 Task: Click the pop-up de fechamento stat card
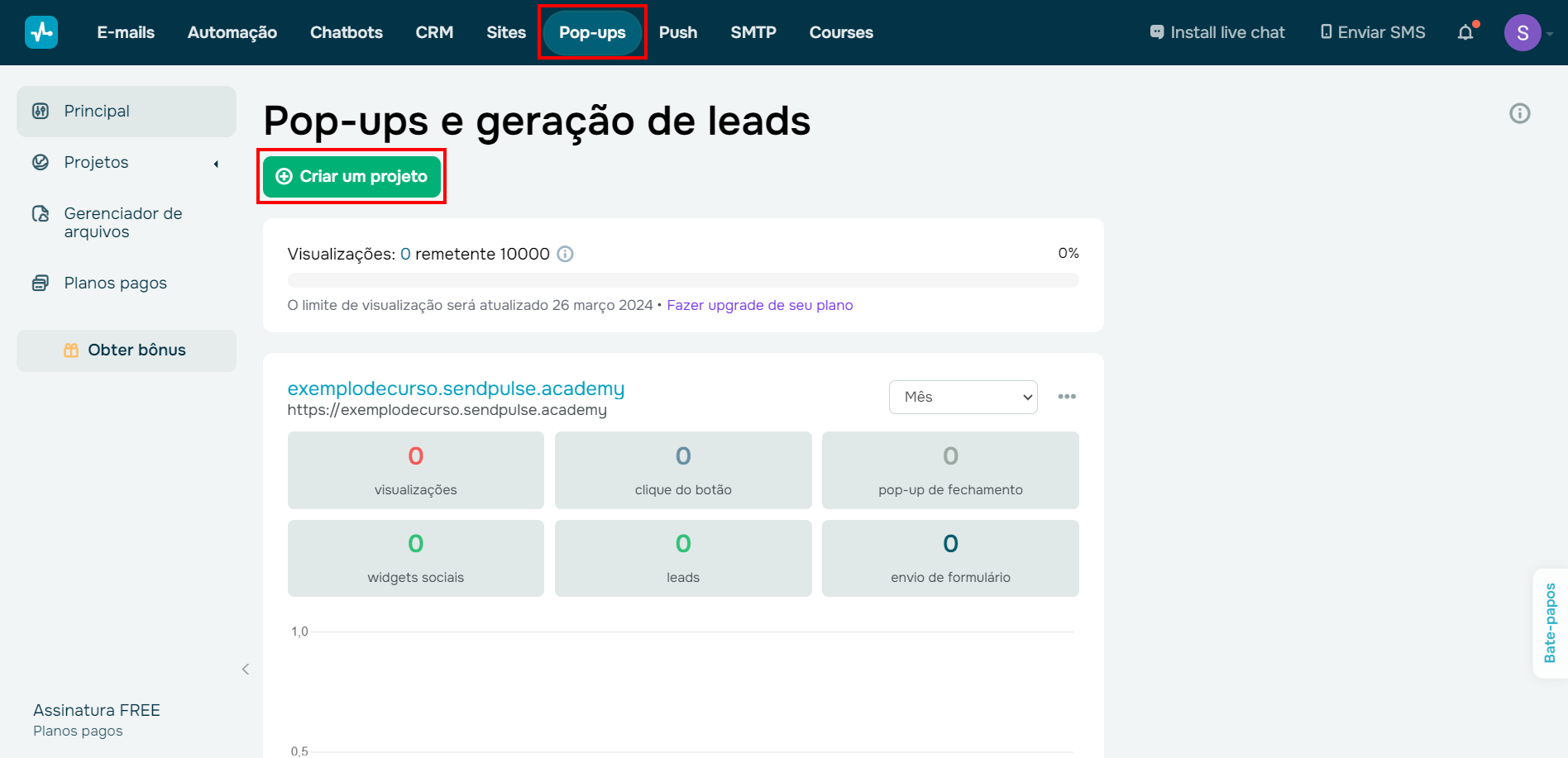tap(950, 470)
